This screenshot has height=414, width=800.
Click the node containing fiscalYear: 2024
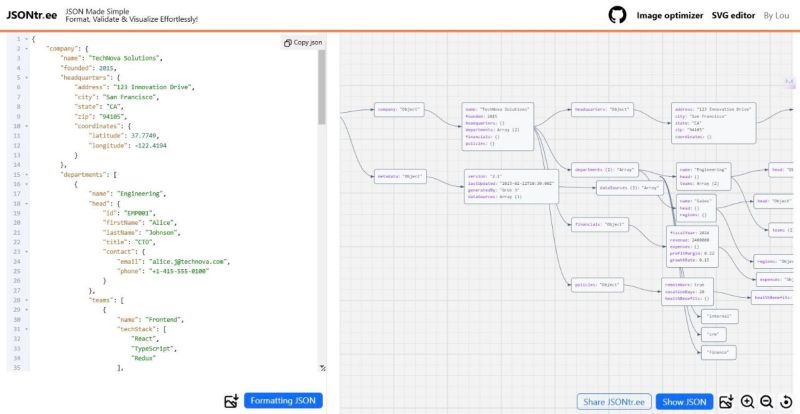point(692,247)
